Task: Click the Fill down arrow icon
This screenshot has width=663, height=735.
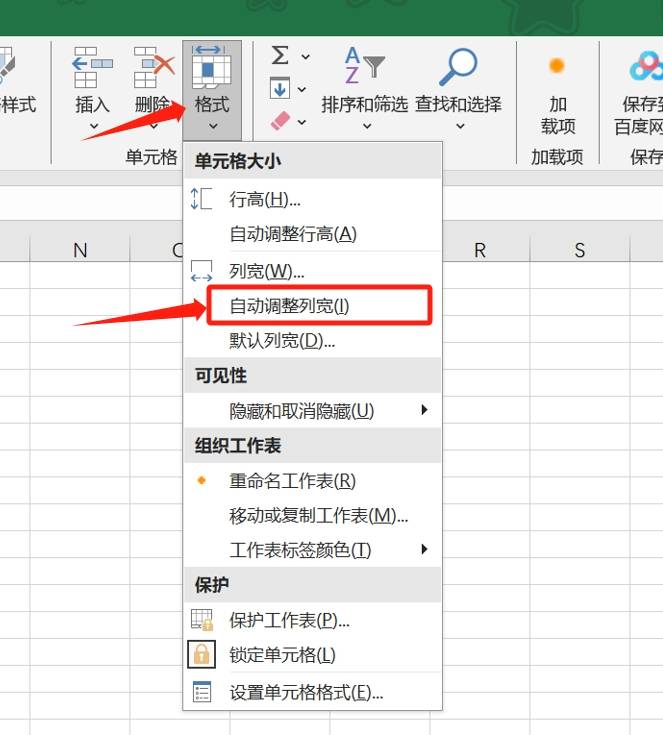Action: point(280,89)
